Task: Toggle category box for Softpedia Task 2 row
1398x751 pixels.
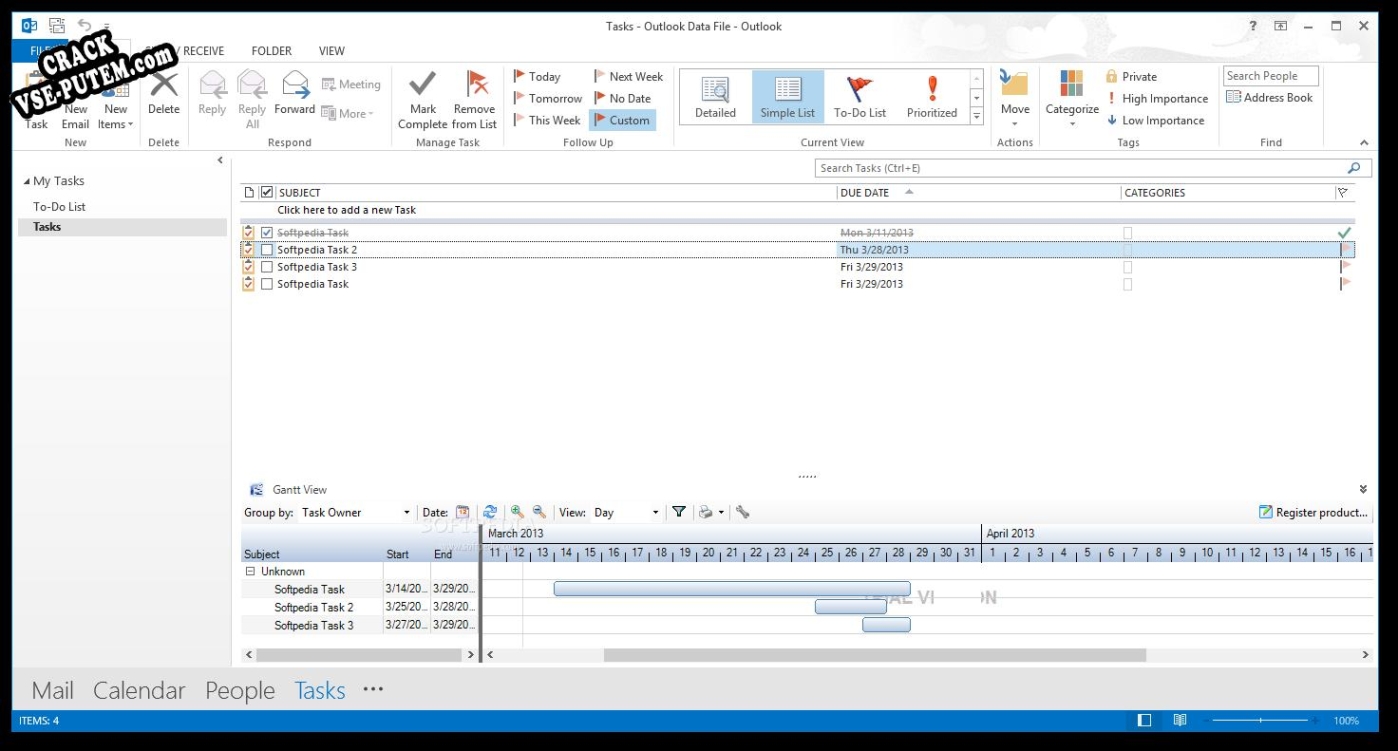Action: click(x=1128, y=250)
